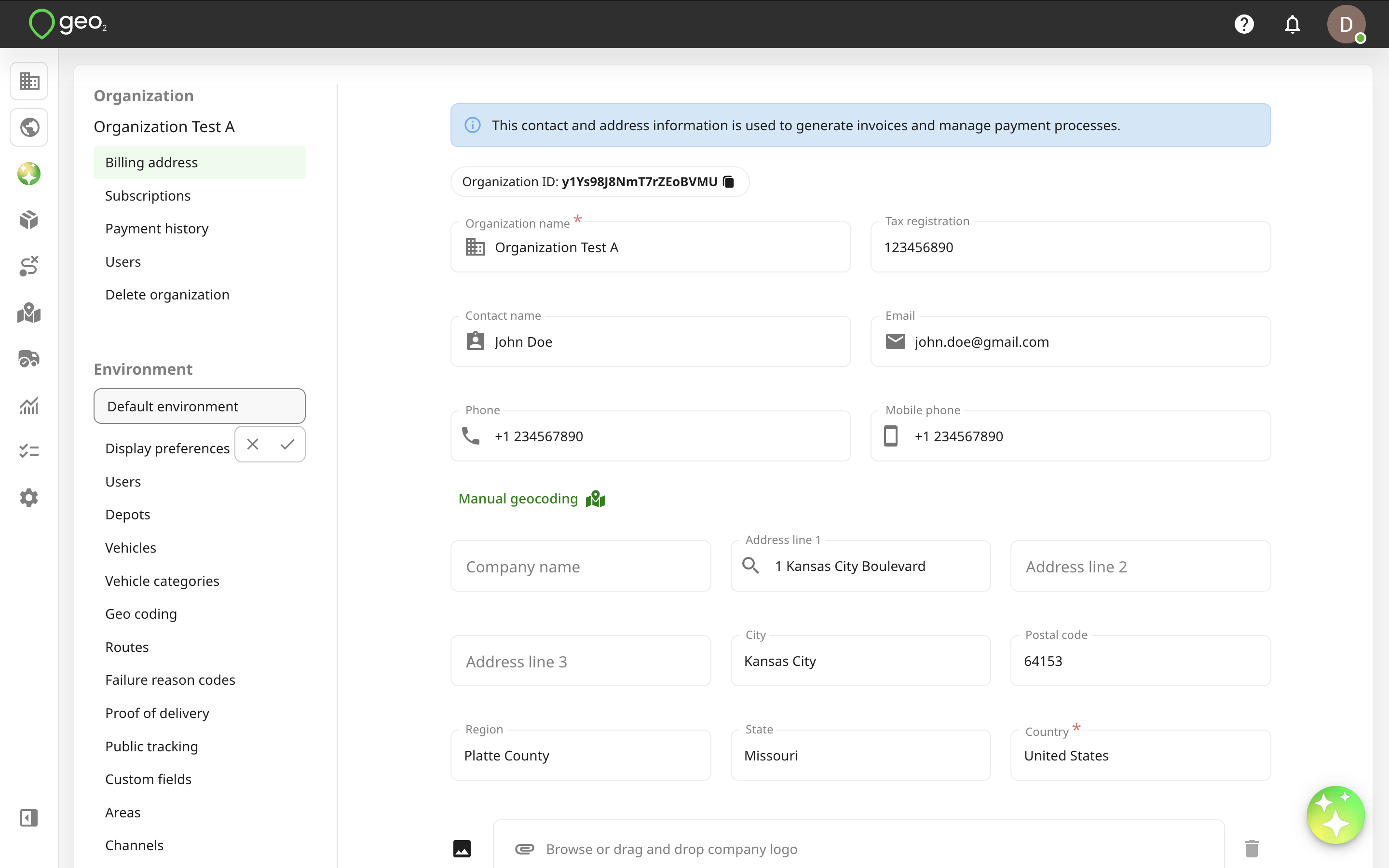Open Subscriptions section

(x=148, y=196)
